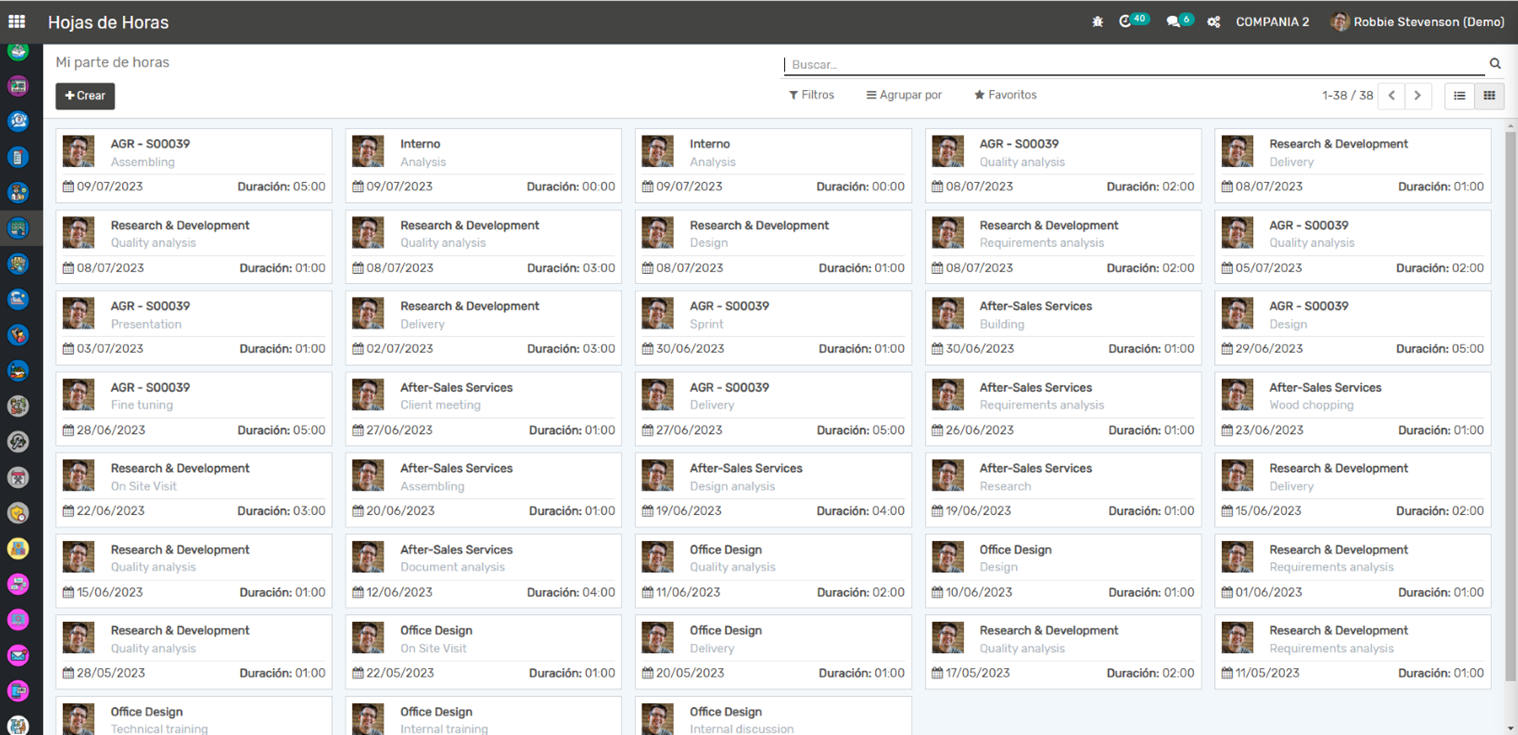Open the Filtros dropdown

click(811, 95)
